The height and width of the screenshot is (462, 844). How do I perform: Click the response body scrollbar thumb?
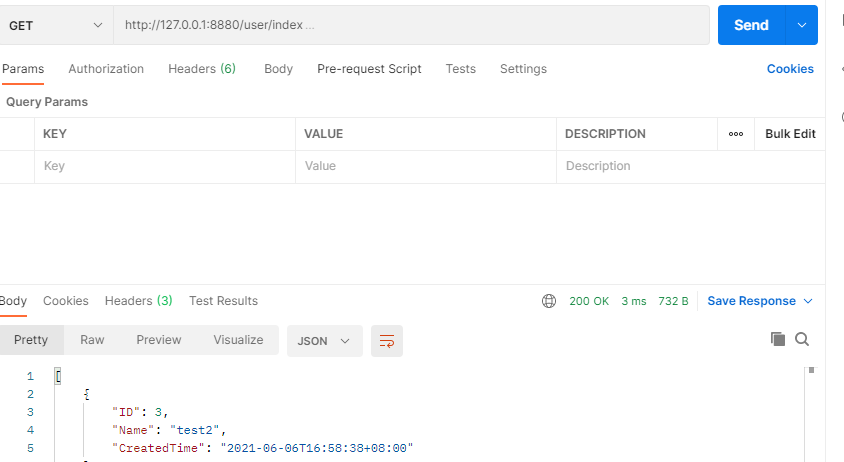tap(811, 370)
